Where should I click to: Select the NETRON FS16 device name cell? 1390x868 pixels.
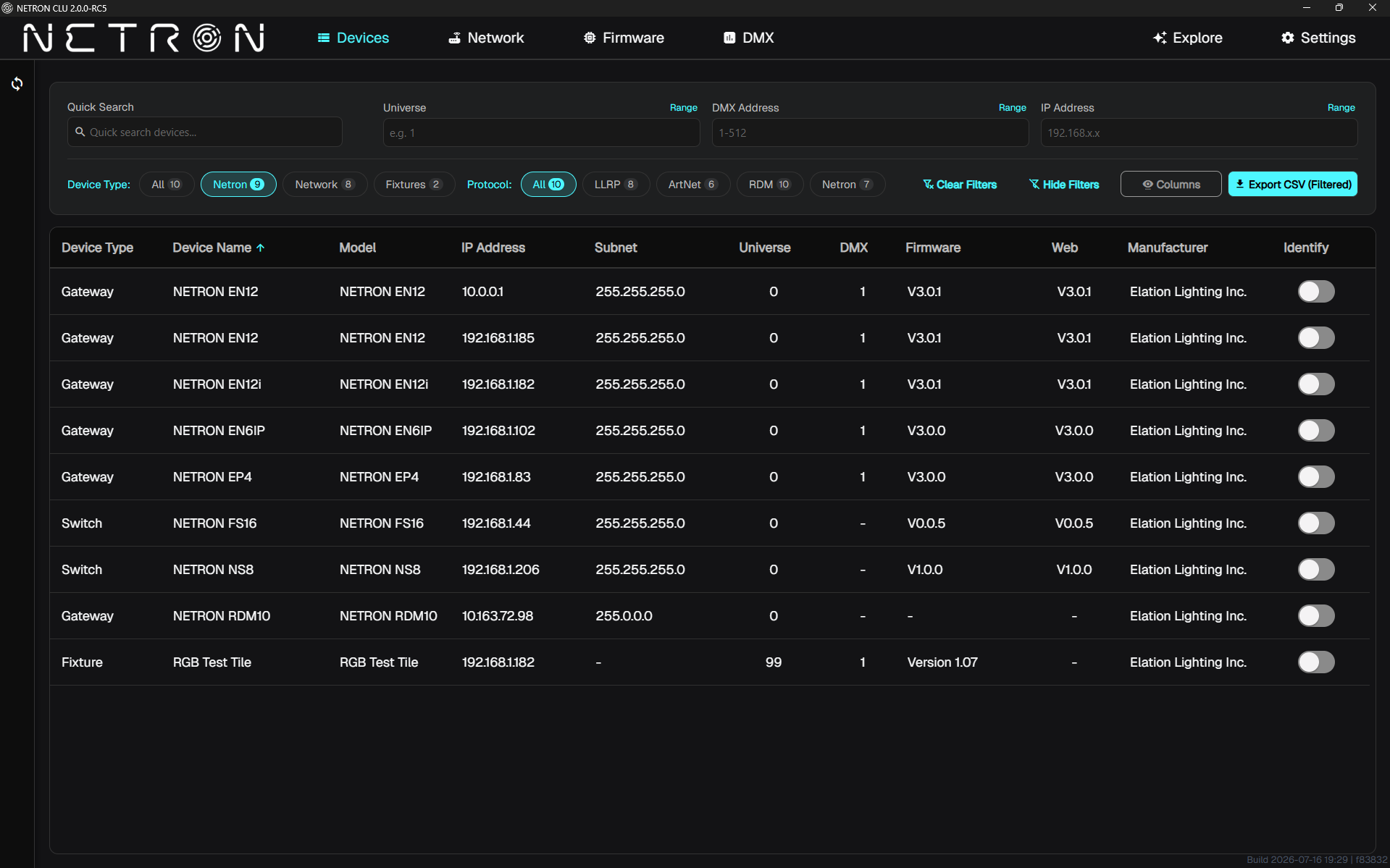click(x=214, y=523)
